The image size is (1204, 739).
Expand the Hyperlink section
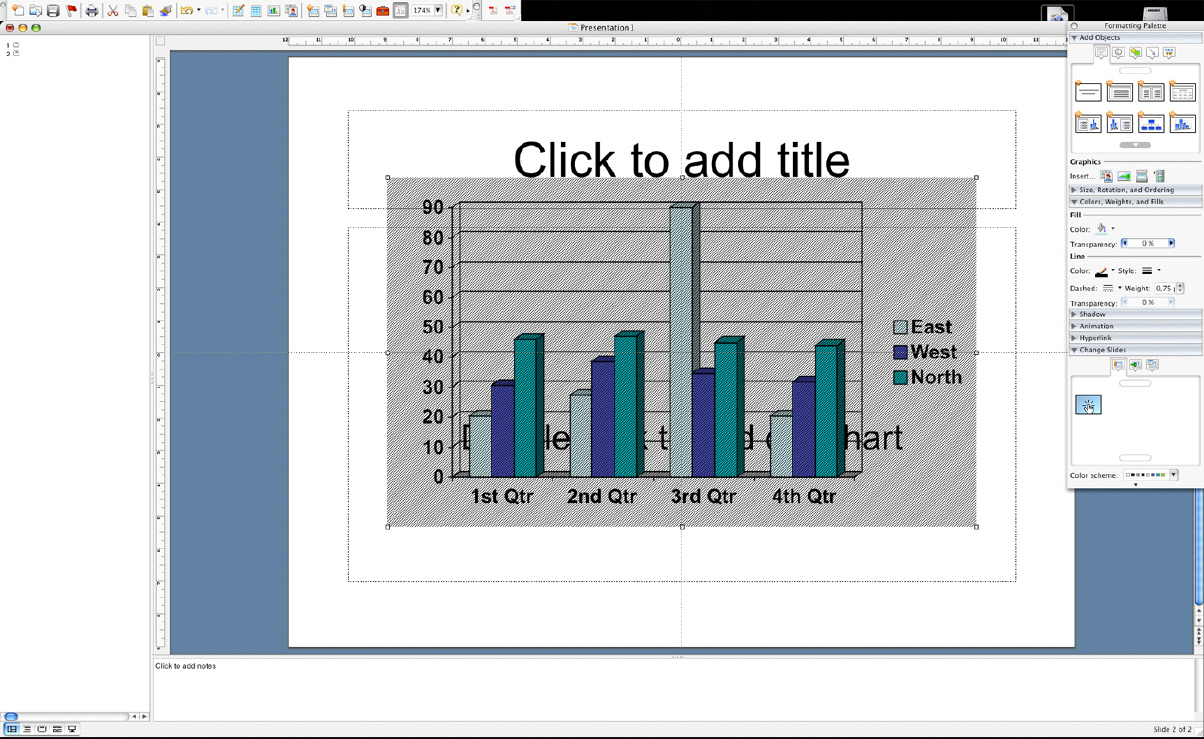[1075, 338]
